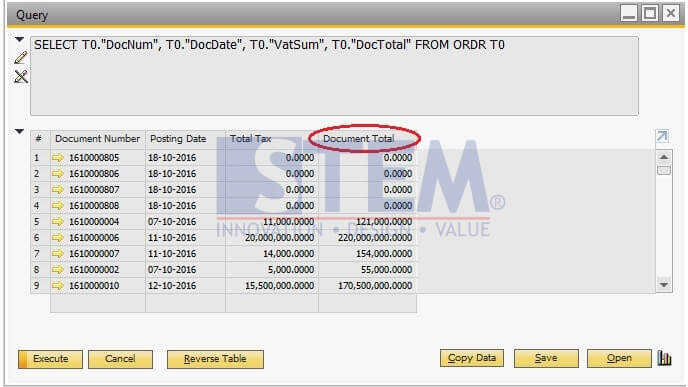Collapse the results table triangle
The image size is (688, 387).
(x=19, y=131)
